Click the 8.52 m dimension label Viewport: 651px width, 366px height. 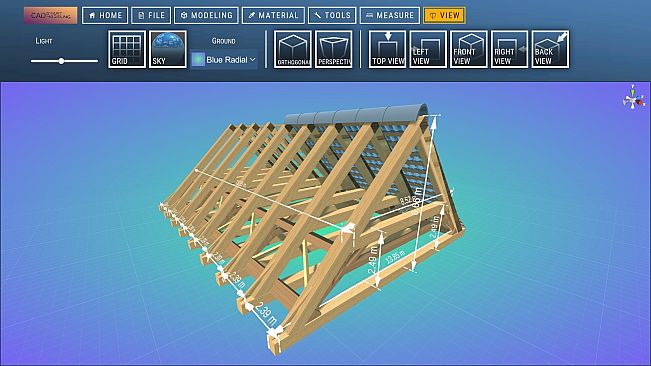coord(408,199)
